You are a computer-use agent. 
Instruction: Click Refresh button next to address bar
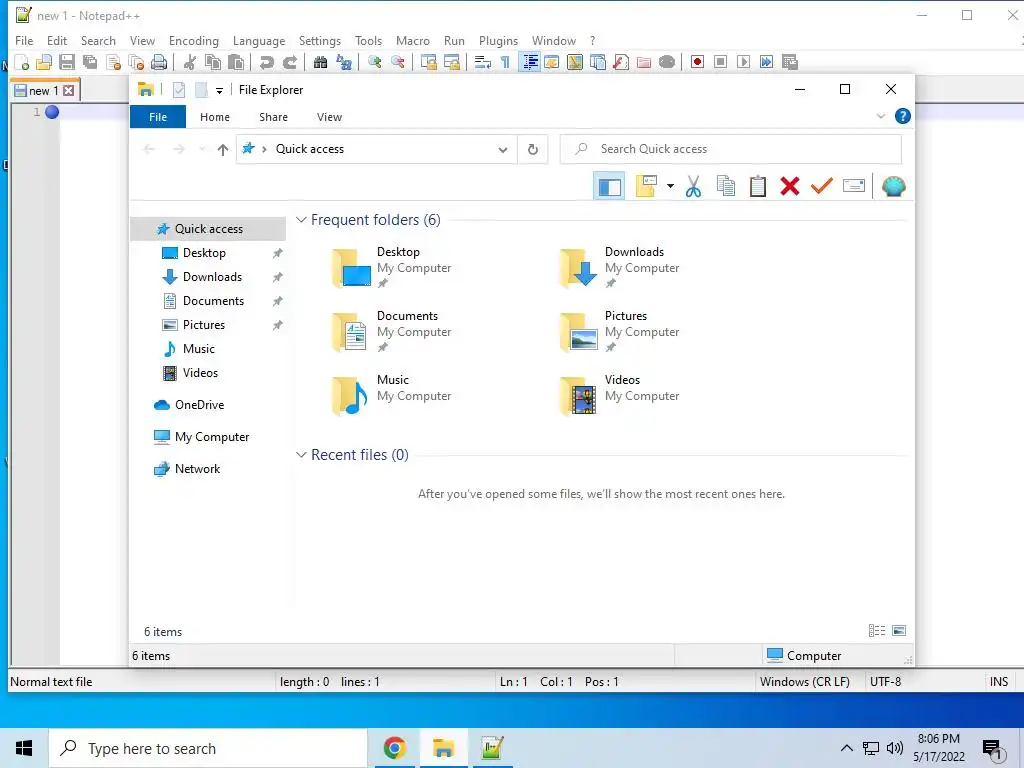coord(533,150)
